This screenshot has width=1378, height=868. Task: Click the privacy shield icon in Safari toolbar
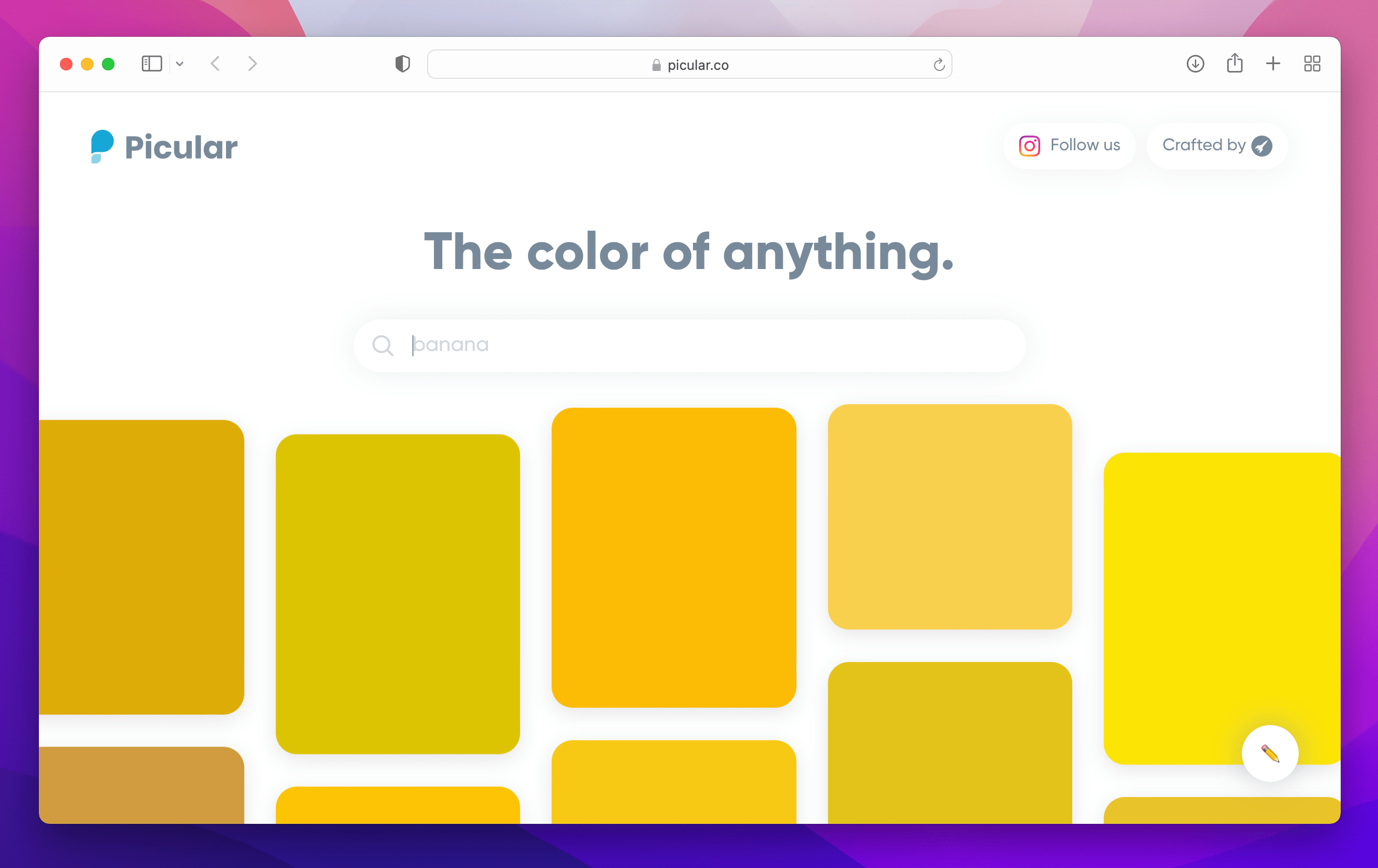click(403, 64)
